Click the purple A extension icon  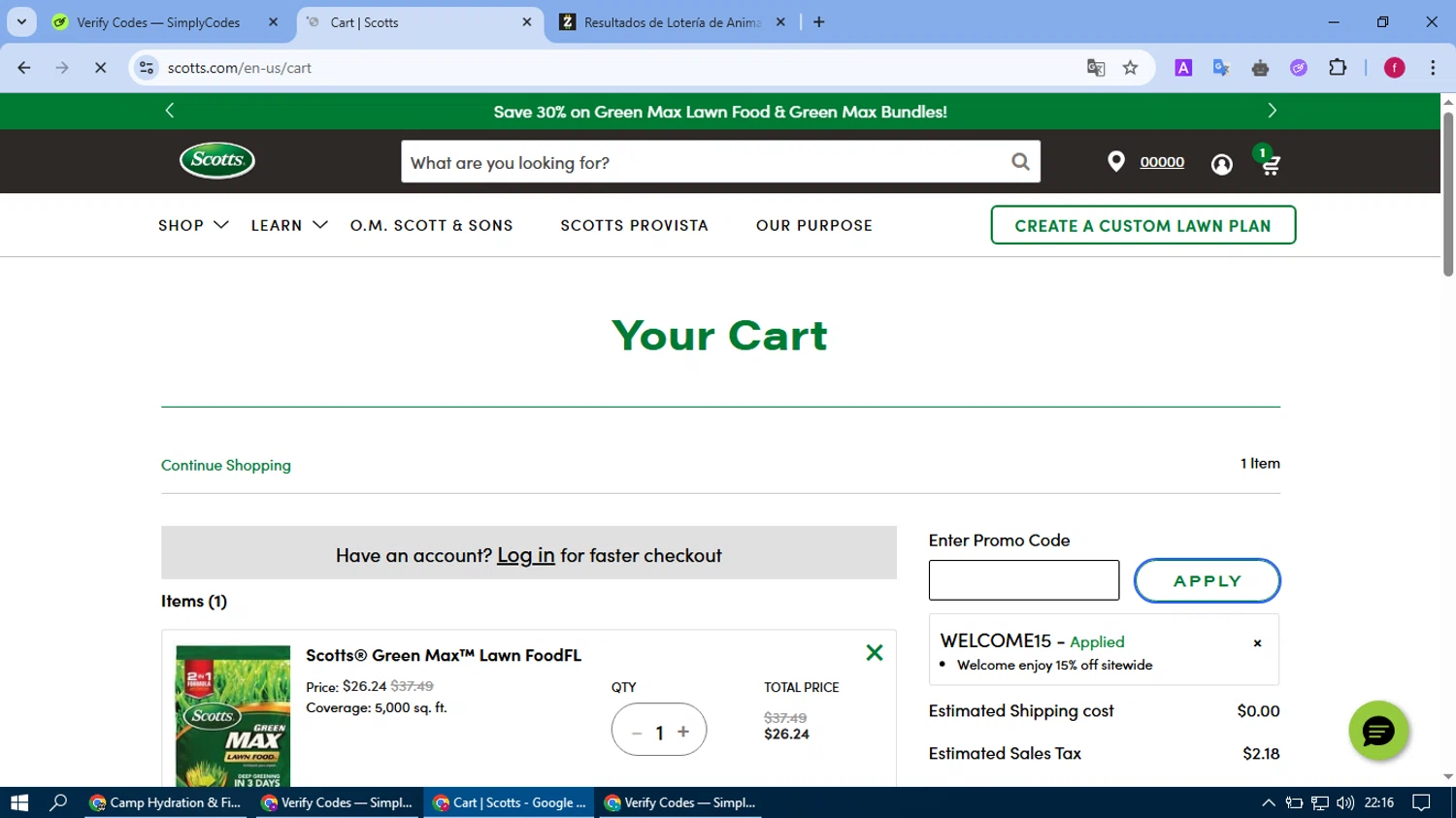coord(1183,68)
